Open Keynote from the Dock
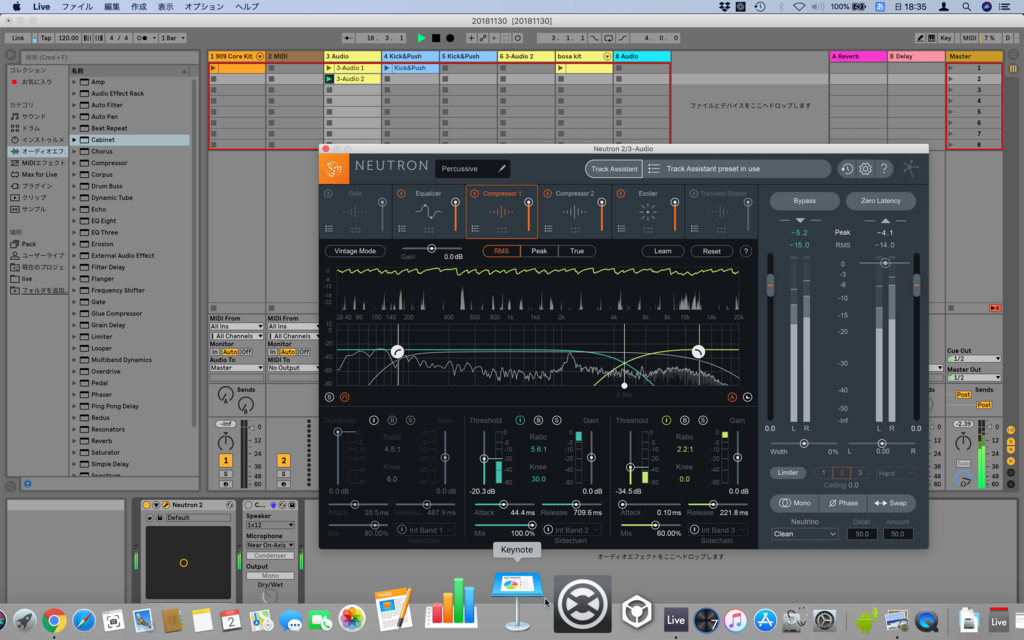 click(517, 601)
